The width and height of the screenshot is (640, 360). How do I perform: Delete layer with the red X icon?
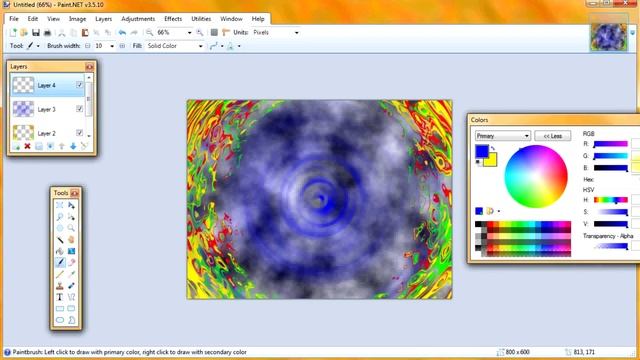click(x=27, y=146)
